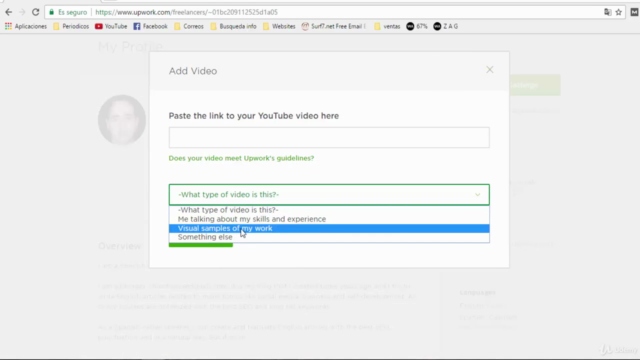Open the Periodicos bookmark folder
The height and width of the screenshot is (360, 640).
click(71, 26)
